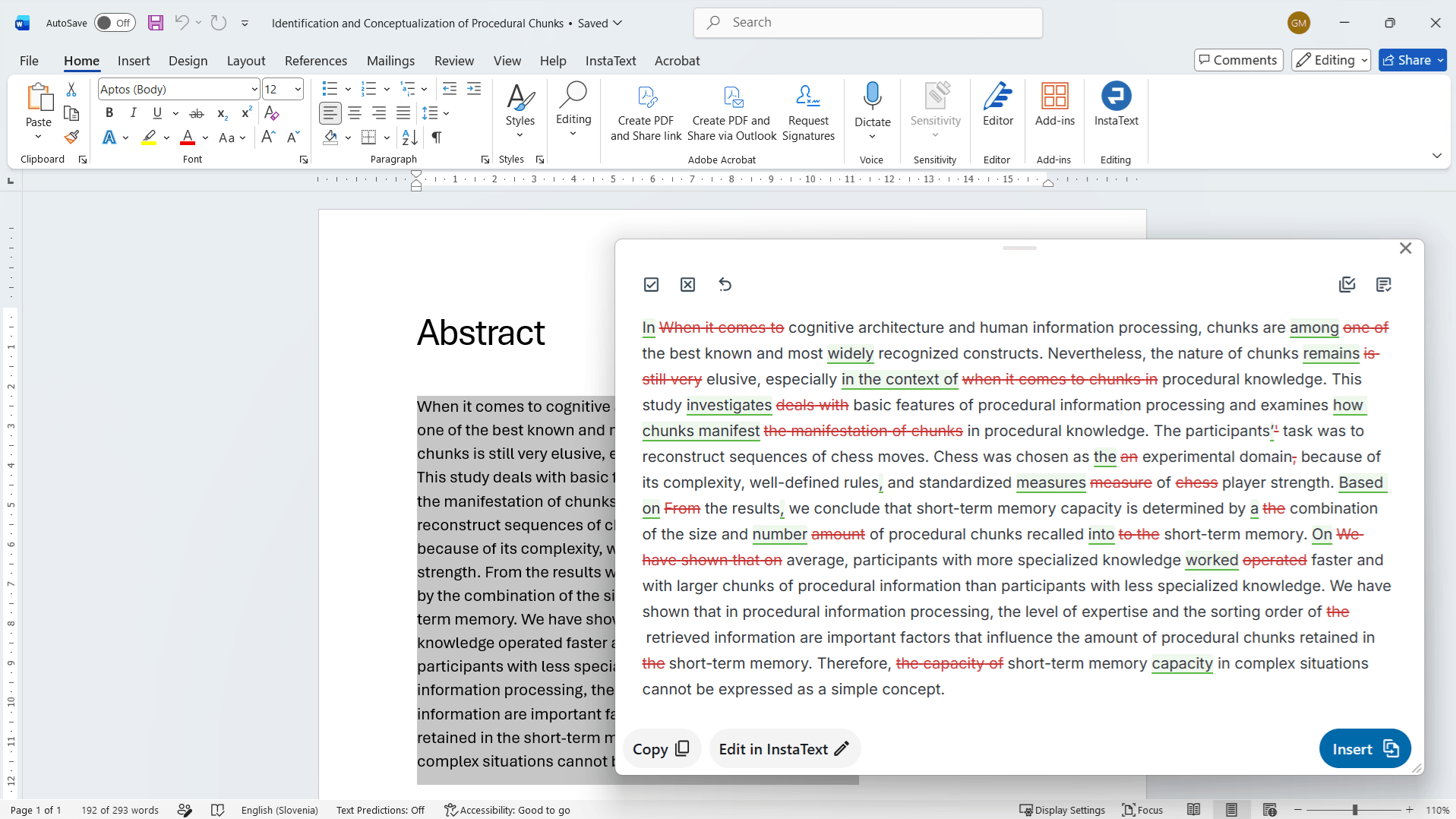Open the InstaText ribbon tab
The height and width of the screenshot is (819, 1456).
click(611, 61)
